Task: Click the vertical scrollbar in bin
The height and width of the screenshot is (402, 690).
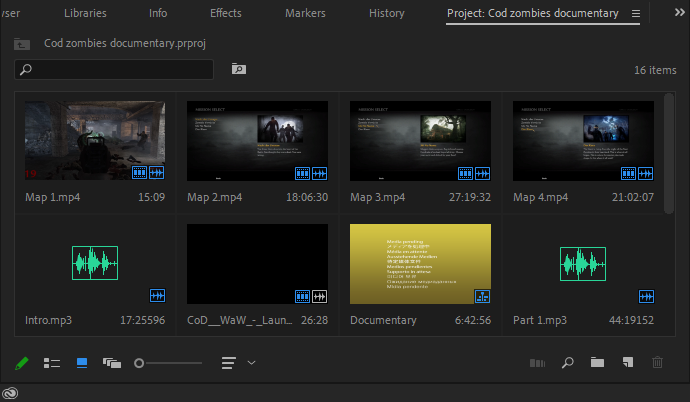Action: [x=669, y=153]
